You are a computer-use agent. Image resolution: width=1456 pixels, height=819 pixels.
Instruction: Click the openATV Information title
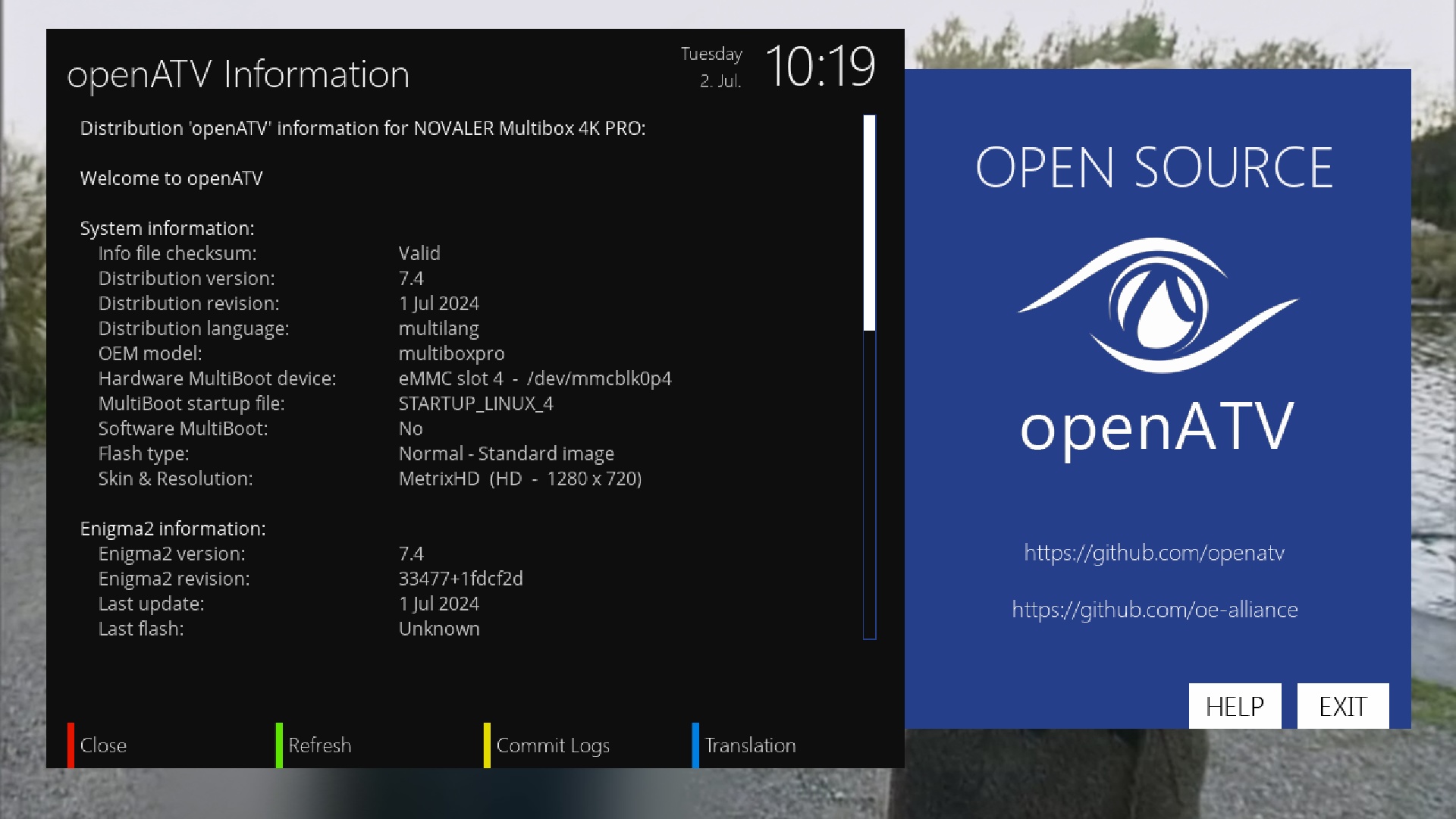tap(238, 74)
